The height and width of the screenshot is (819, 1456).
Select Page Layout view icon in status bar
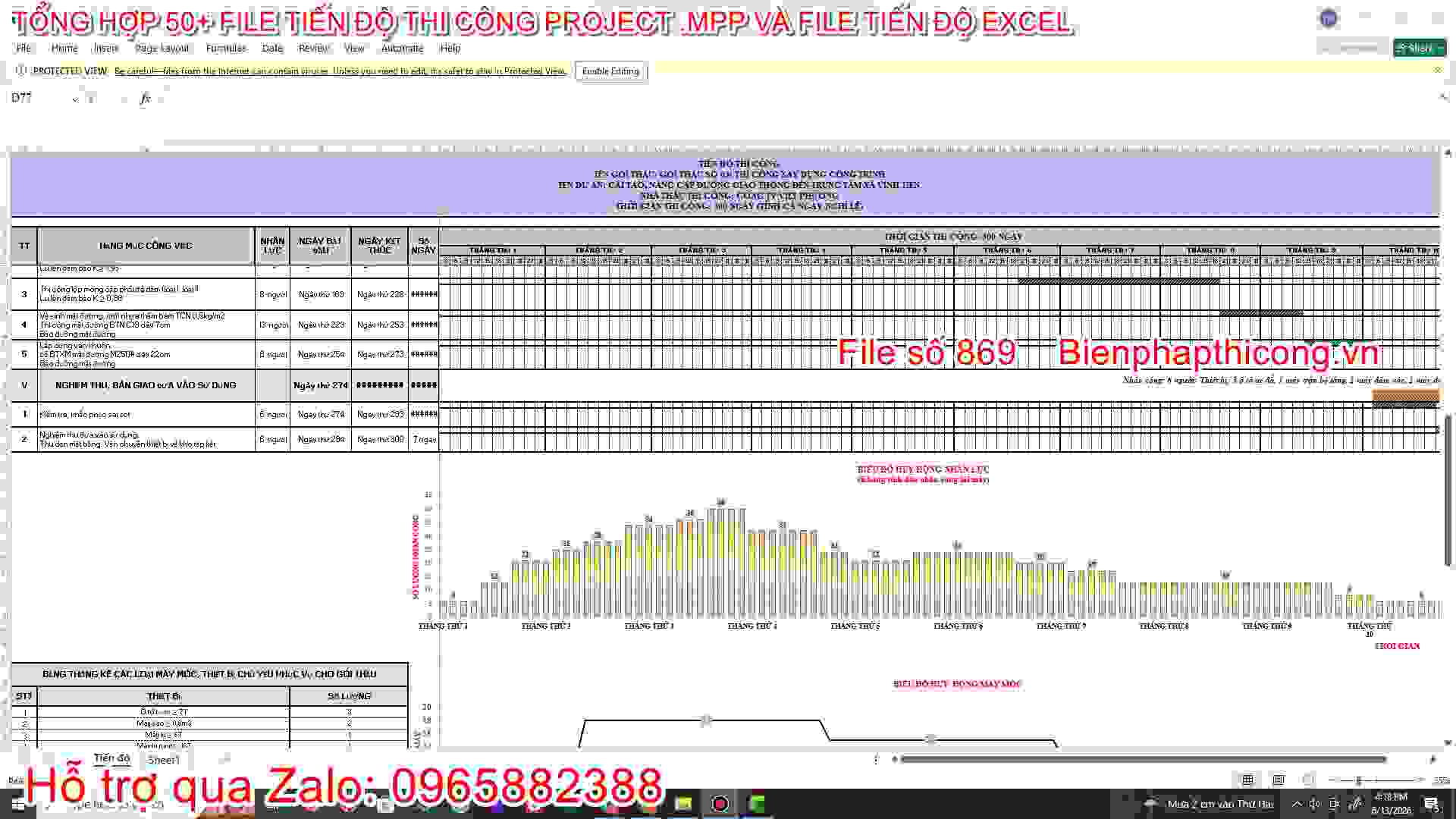click(x=1279, y=780)
